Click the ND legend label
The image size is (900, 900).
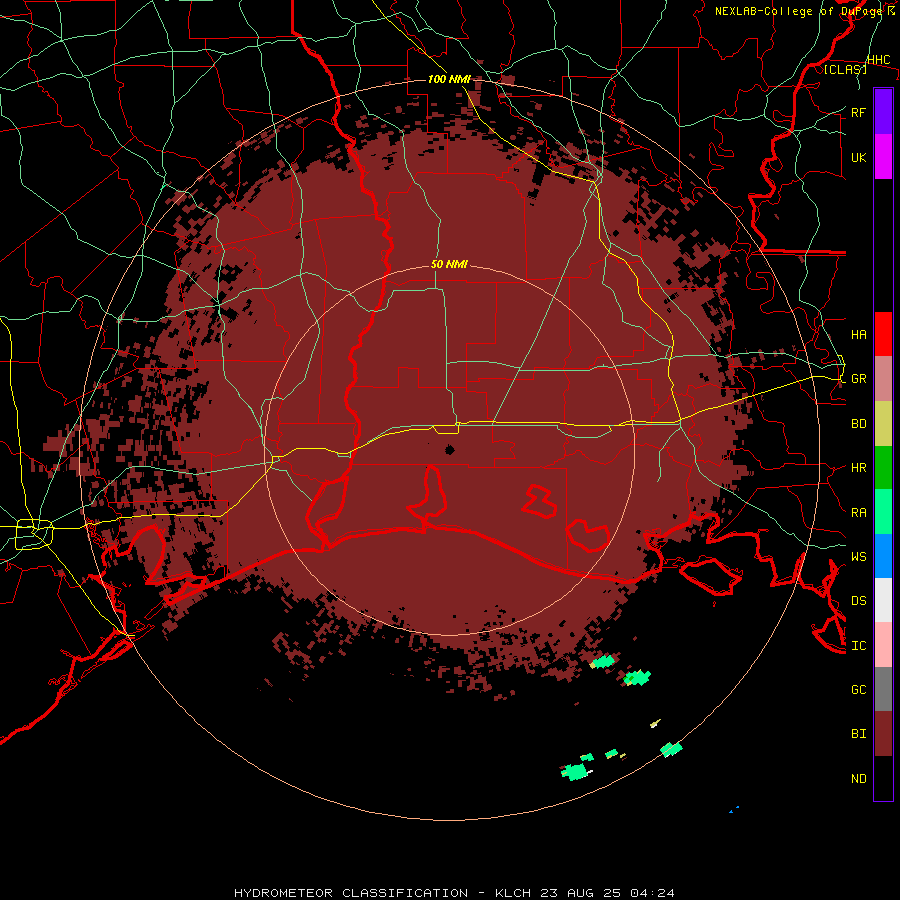point(858,779)
